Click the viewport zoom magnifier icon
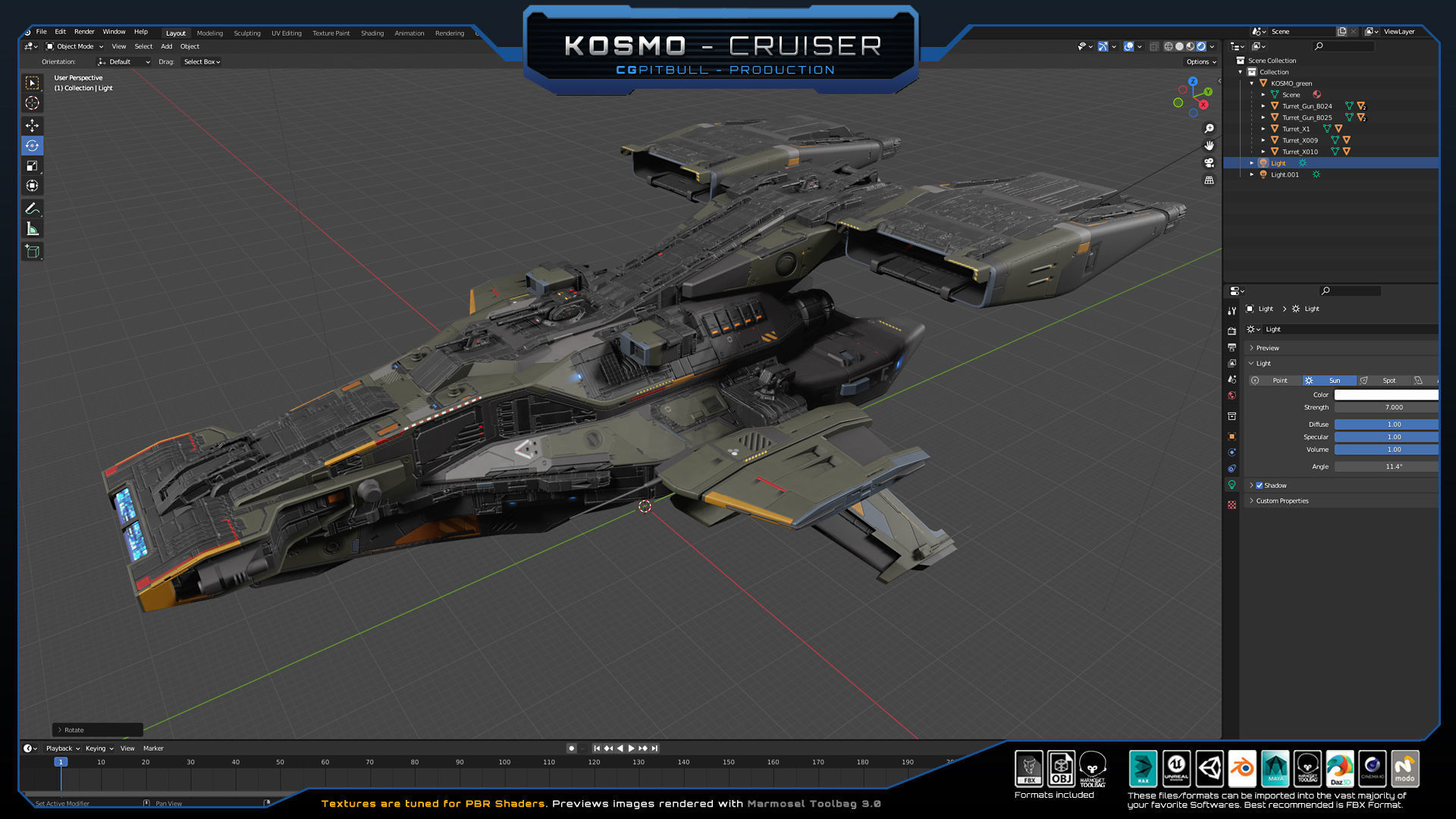Screen dimensions: 1456x819 (x=1210, y=128)
